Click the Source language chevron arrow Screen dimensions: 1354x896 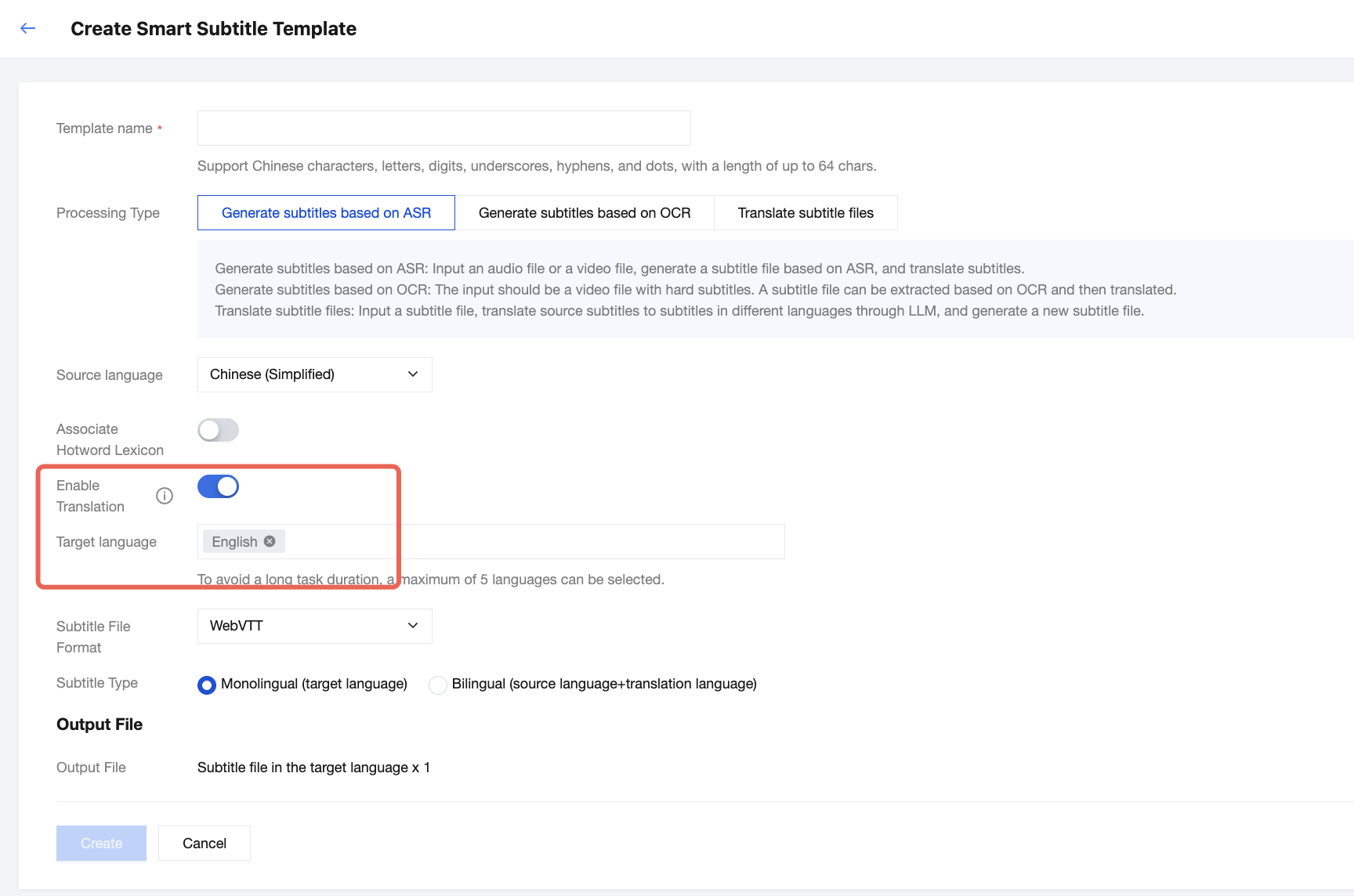click(413, 374)
